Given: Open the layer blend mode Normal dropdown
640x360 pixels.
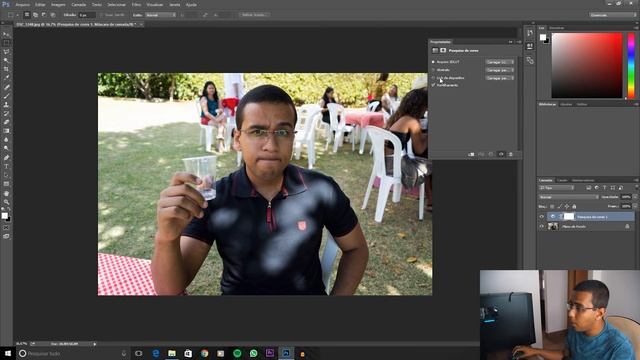Looking at the screenshot, I should click(569, 197).
